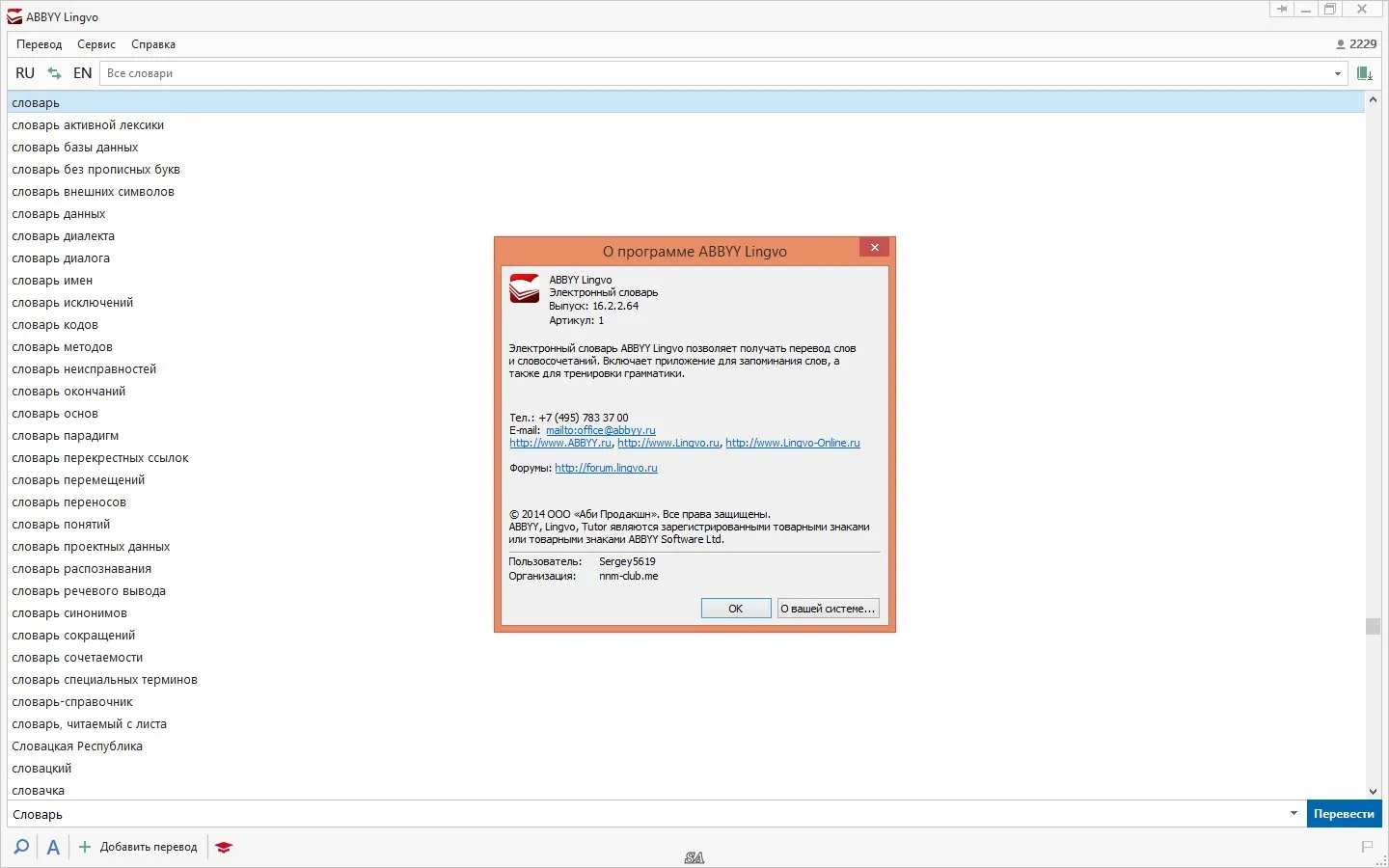Open the Tutor graduation cap icon

[224, 847]
